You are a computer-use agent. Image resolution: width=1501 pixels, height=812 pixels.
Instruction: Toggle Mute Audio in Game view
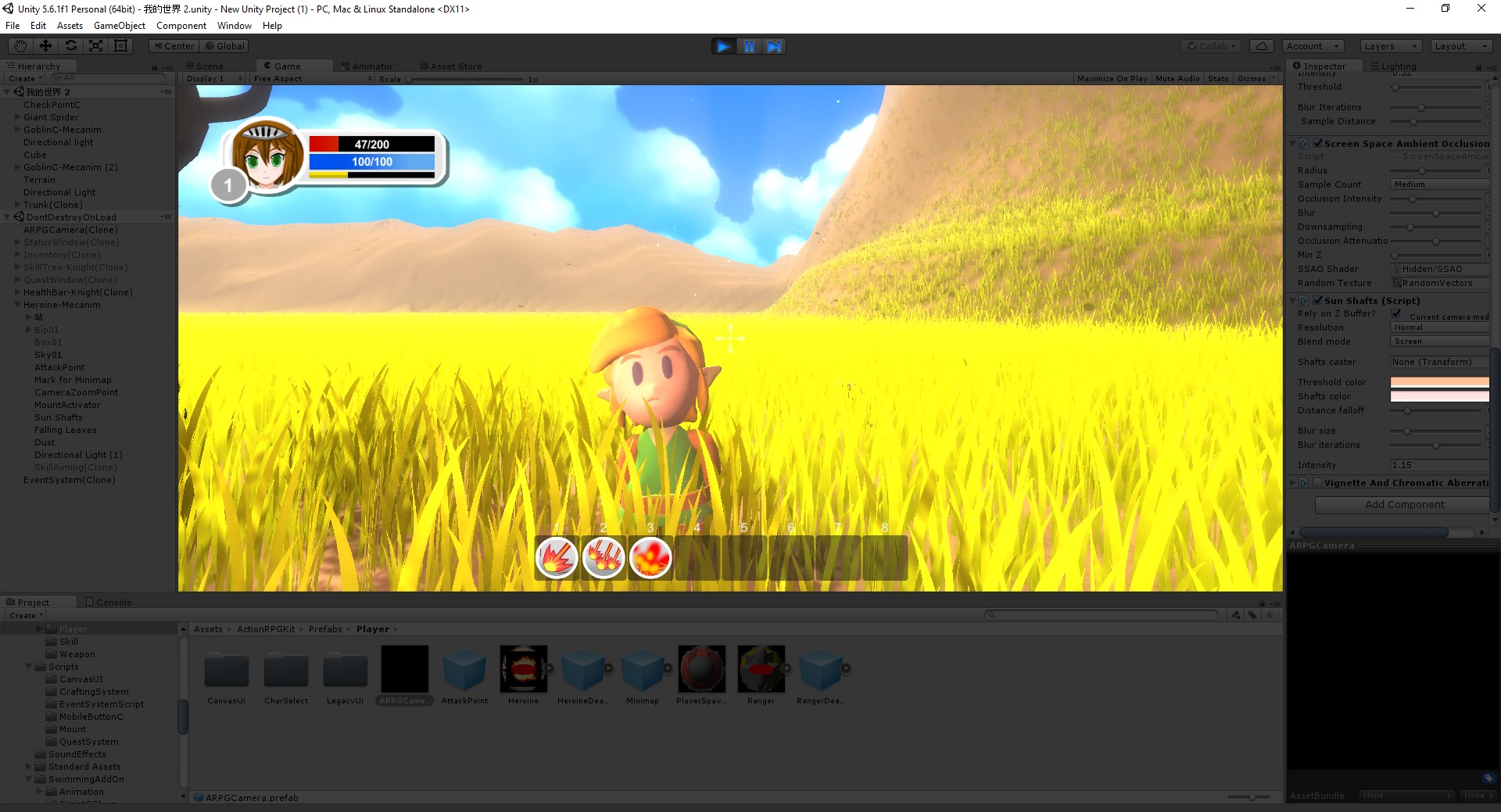coord(1177,78)
